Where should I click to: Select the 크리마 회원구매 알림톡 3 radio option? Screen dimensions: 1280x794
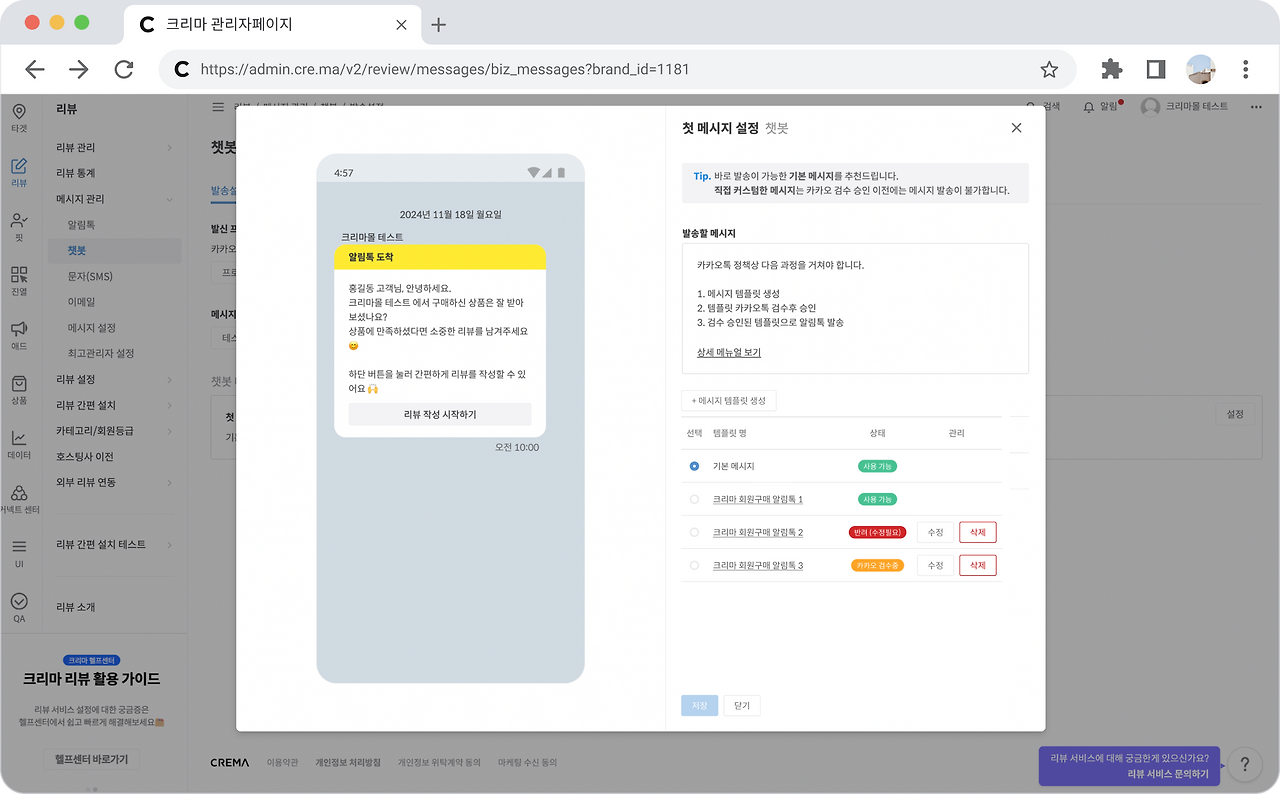pos(695,565)
